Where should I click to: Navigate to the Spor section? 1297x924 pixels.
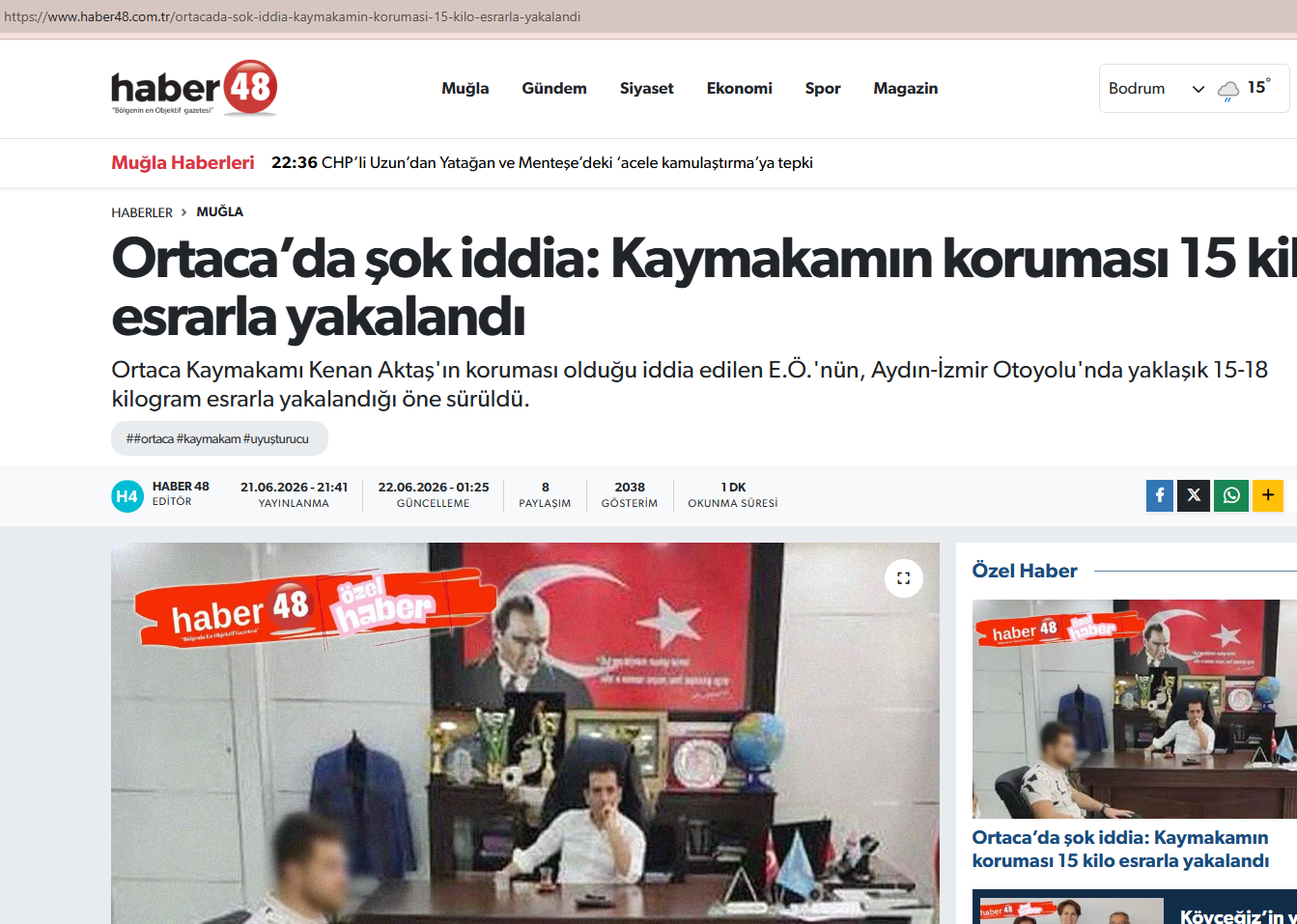pos(823,88)
